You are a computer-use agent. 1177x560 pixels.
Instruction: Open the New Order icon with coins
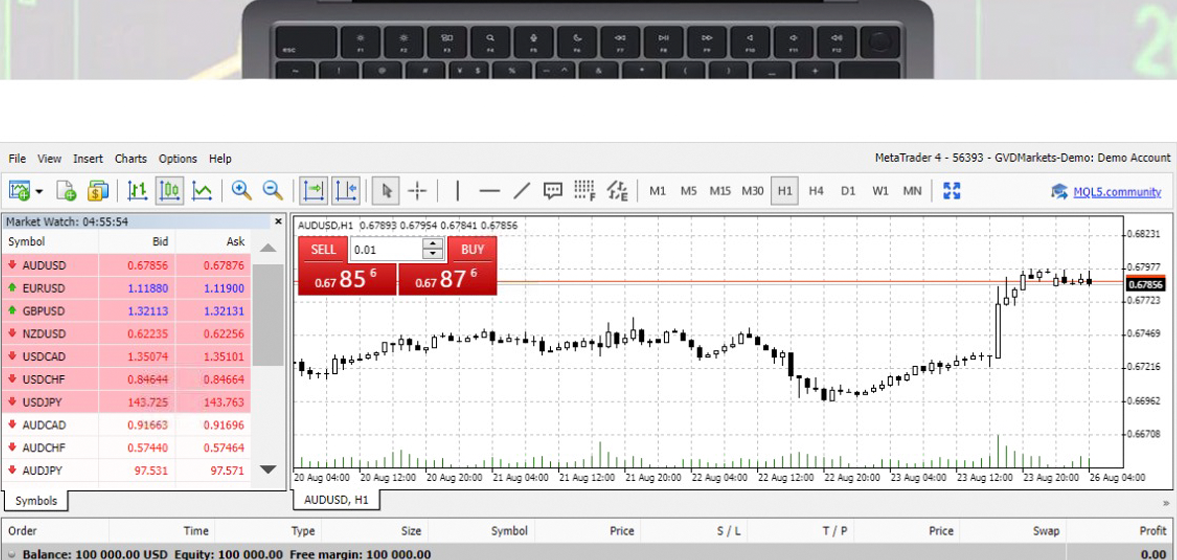[98, 191]
